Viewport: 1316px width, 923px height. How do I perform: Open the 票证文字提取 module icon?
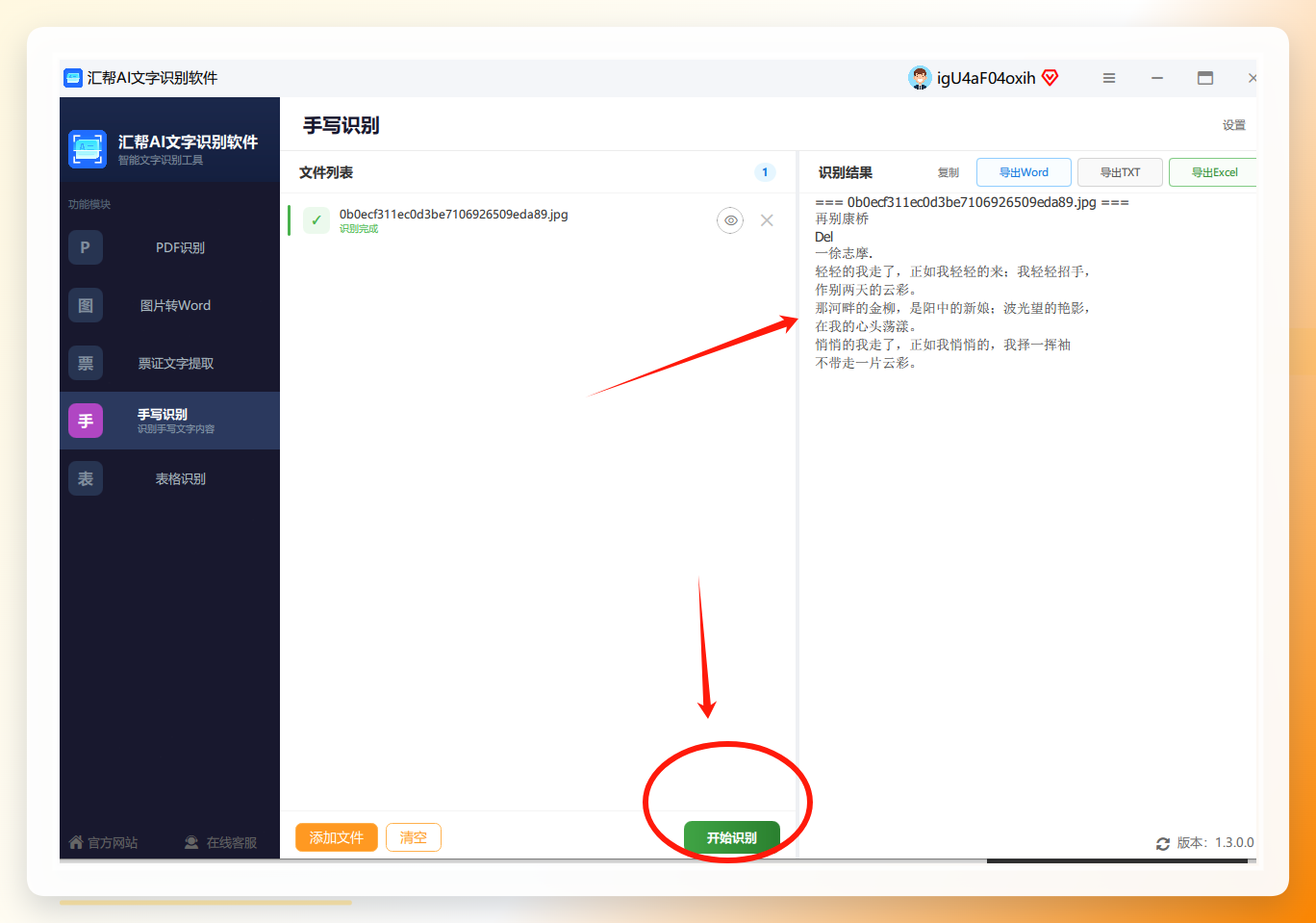click(86, 363)
